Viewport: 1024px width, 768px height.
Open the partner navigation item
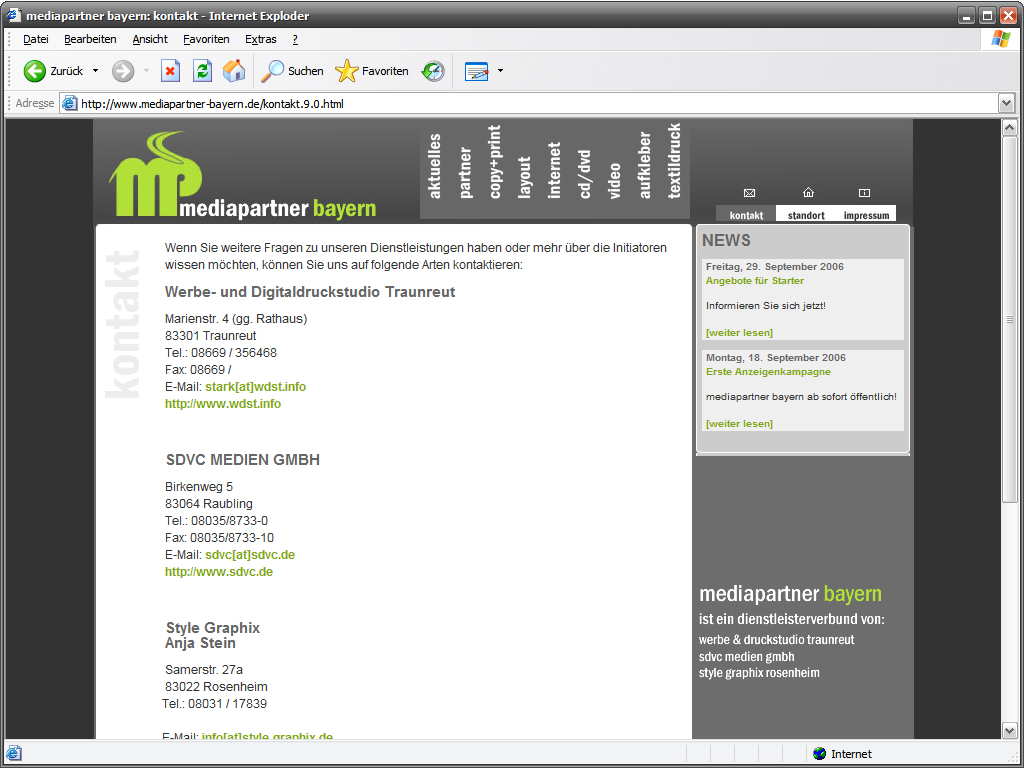(x=465, y=172)
